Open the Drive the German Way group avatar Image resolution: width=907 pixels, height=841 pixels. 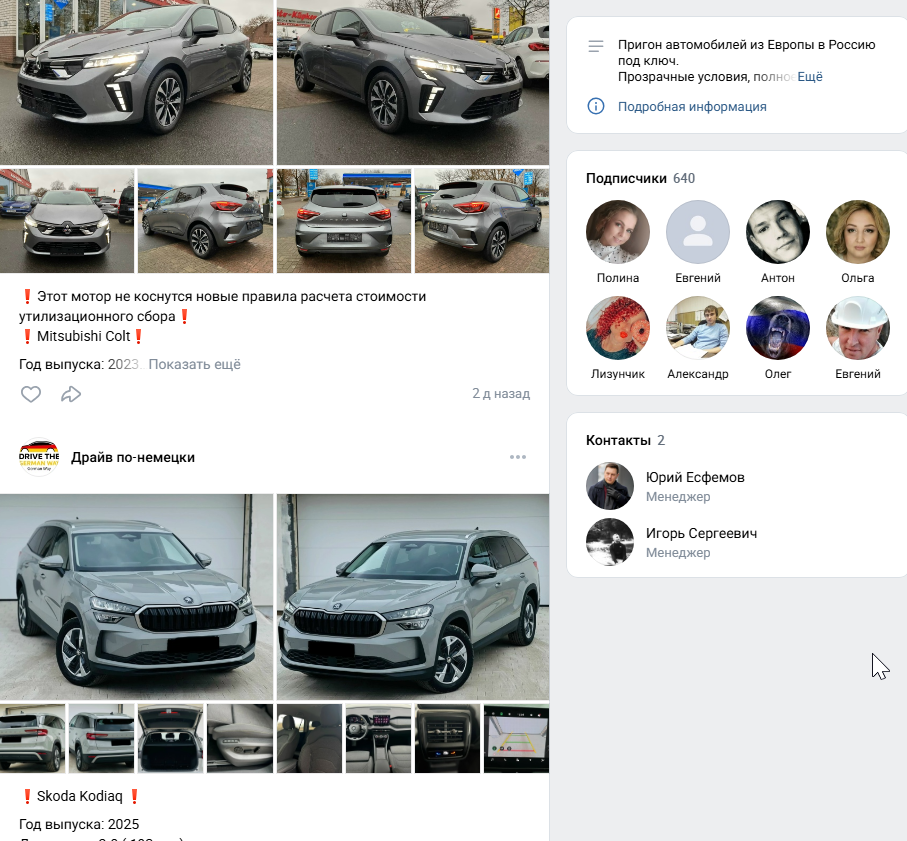click(x=39, y=457)
